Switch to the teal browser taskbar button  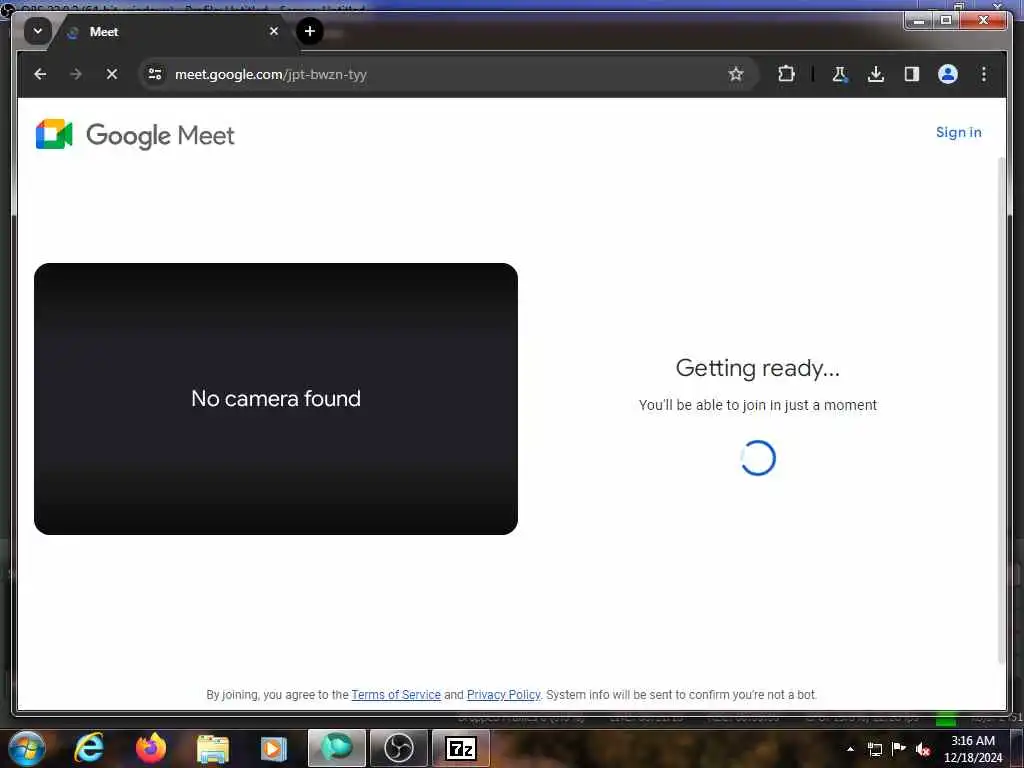pyautogui.click(x=337, y=748)
